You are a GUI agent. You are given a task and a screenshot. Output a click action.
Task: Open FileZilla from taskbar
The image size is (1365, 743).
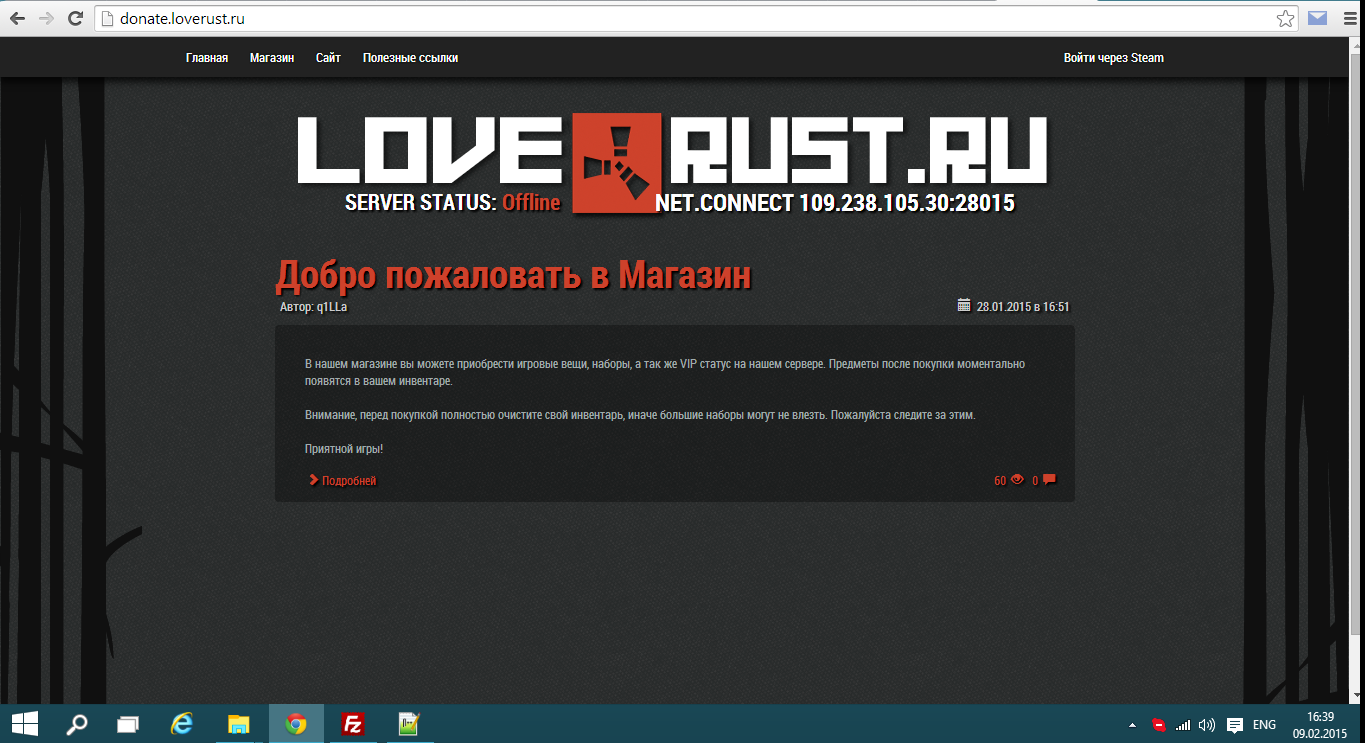352,723
